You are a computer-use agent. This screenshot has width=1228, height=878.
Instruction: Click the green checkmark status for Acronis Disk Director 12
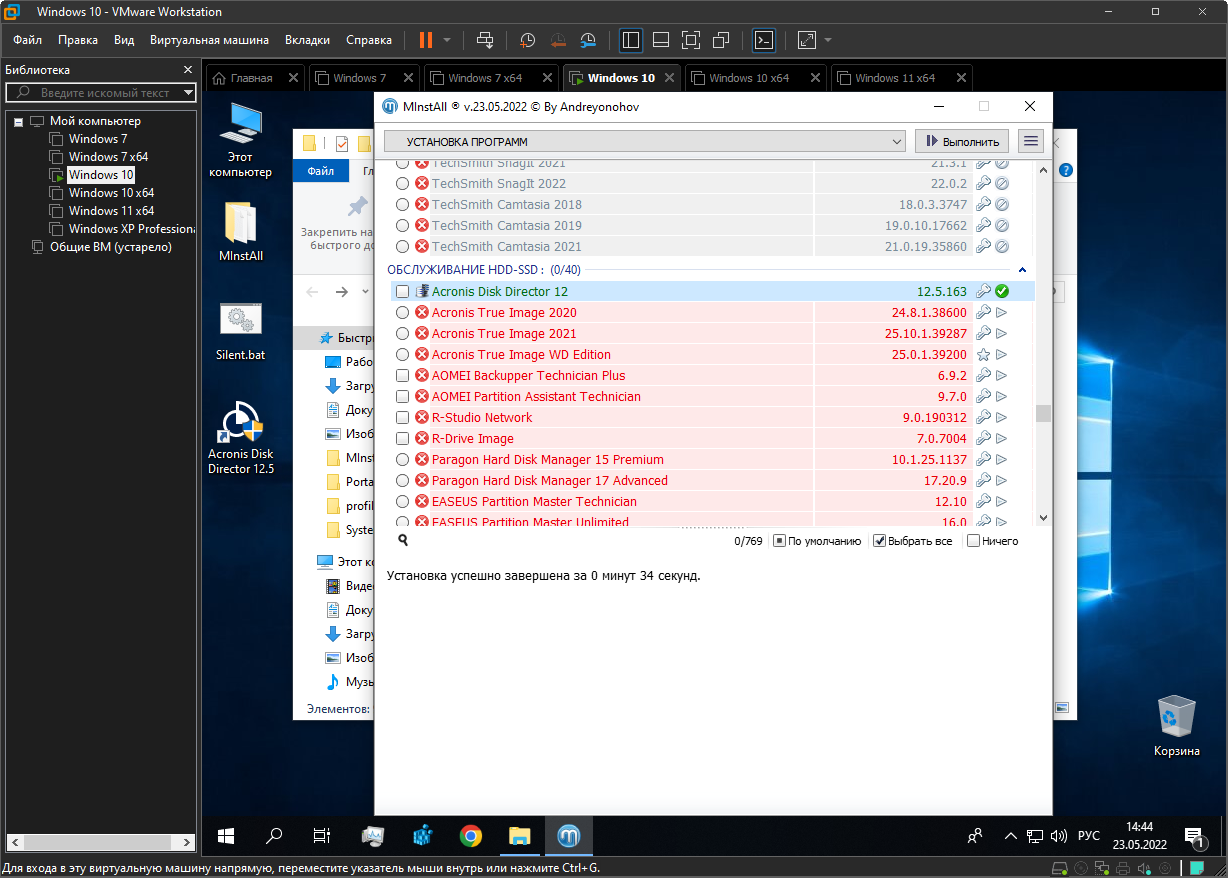(x=1001, y=291)
